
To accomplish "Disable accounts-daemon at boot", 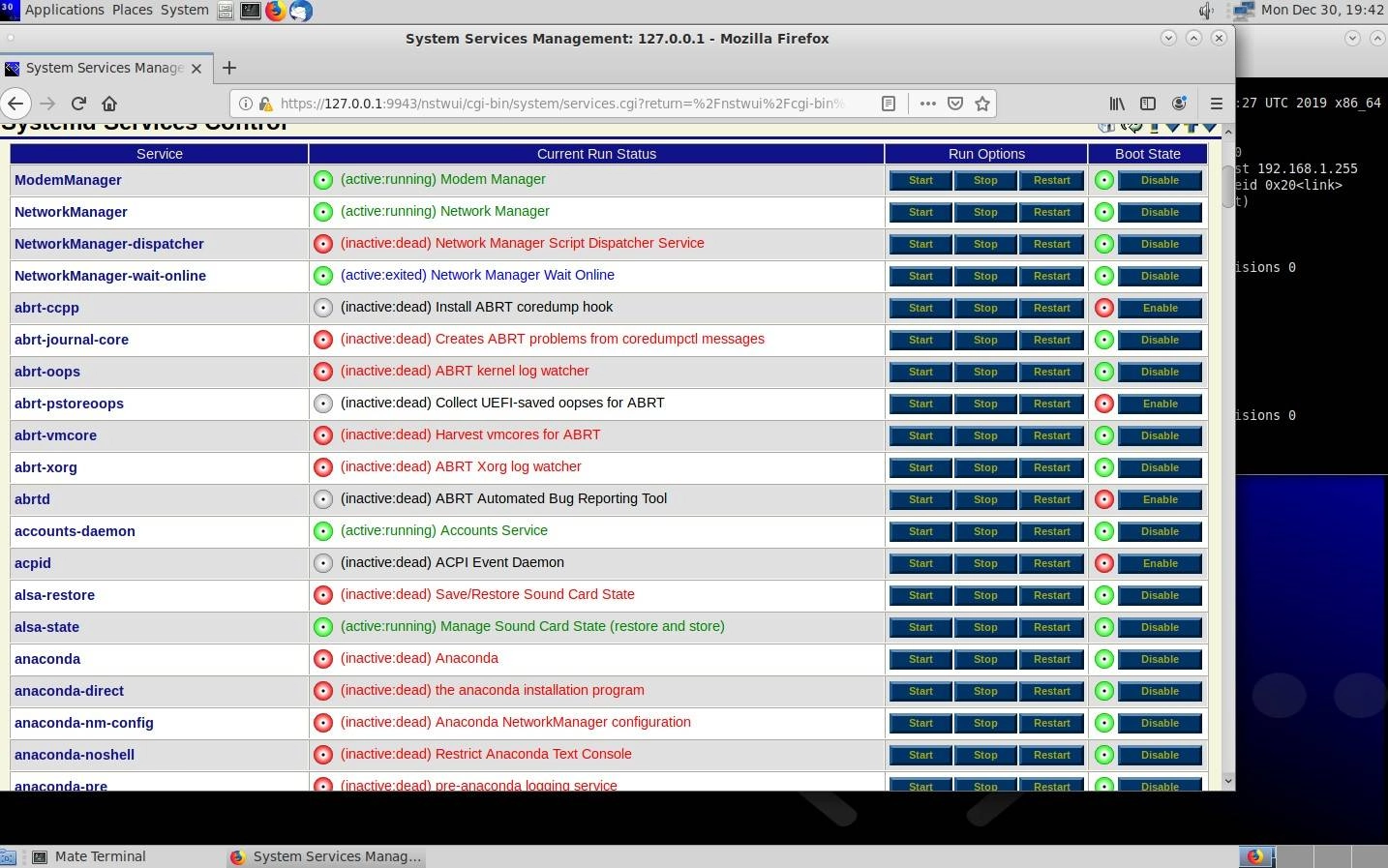I will 1160,531.
